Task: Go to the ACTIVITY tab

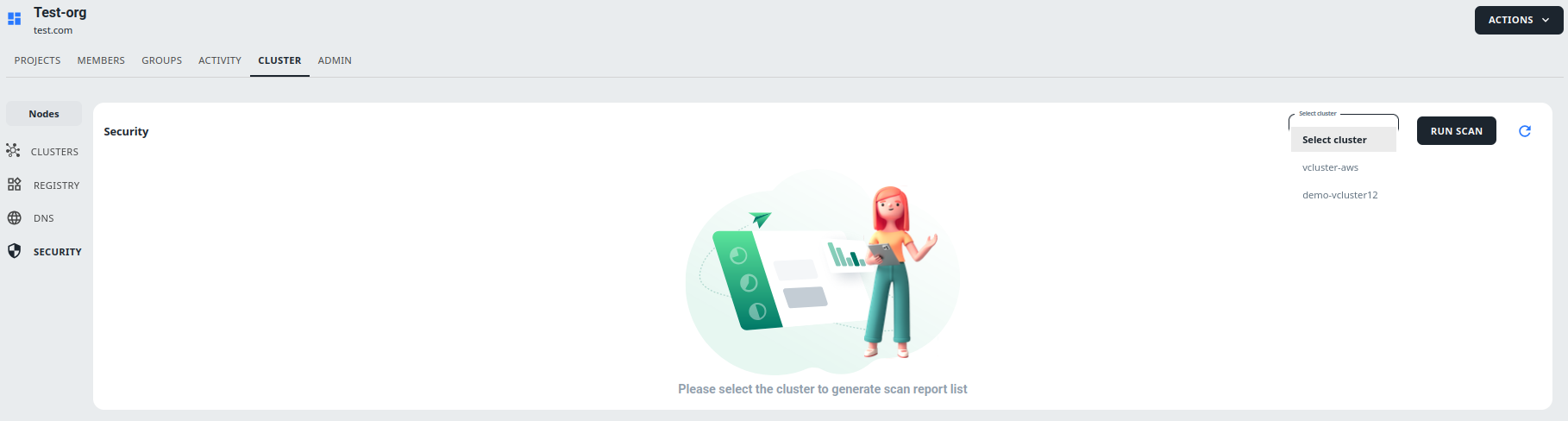Action: click(x=220, y=60)
